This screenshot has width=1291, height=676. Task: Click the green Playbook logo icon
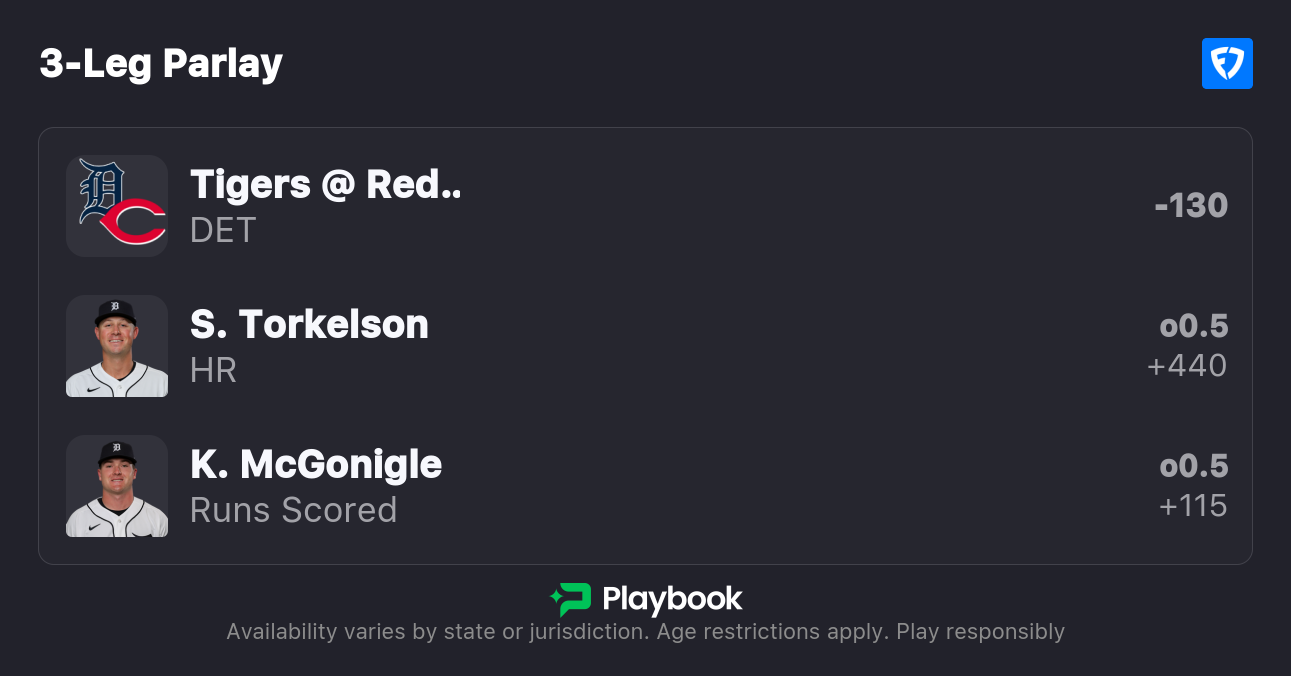571,600
